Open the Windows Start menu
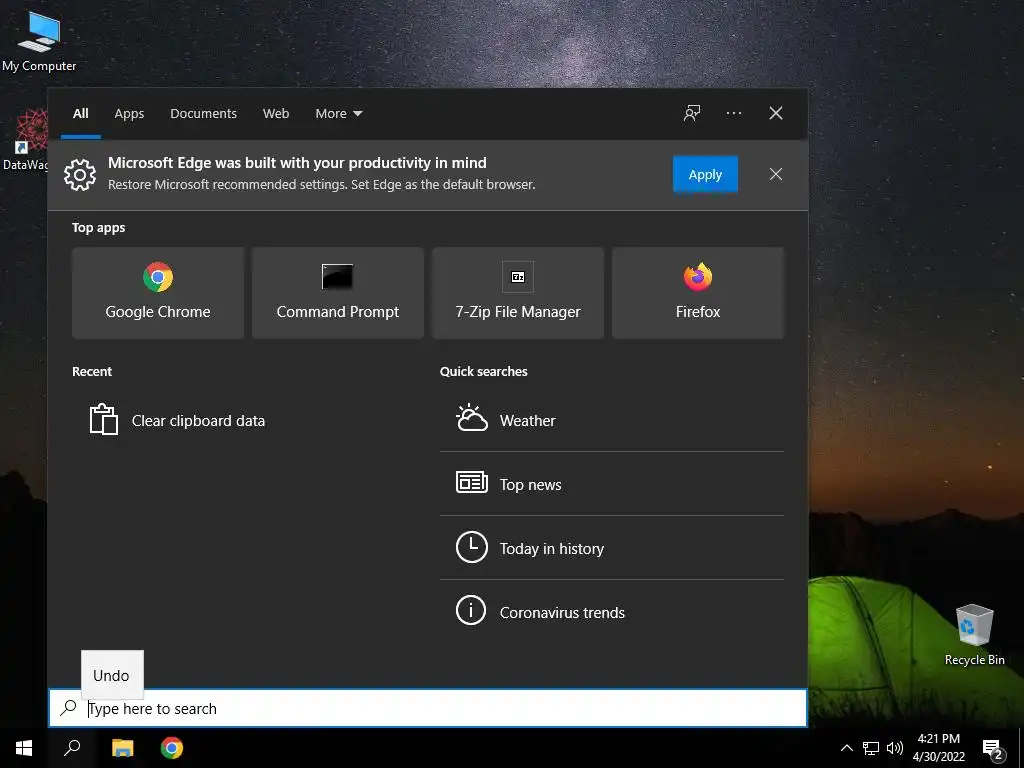1024x768 pixels. click(24, 748)
